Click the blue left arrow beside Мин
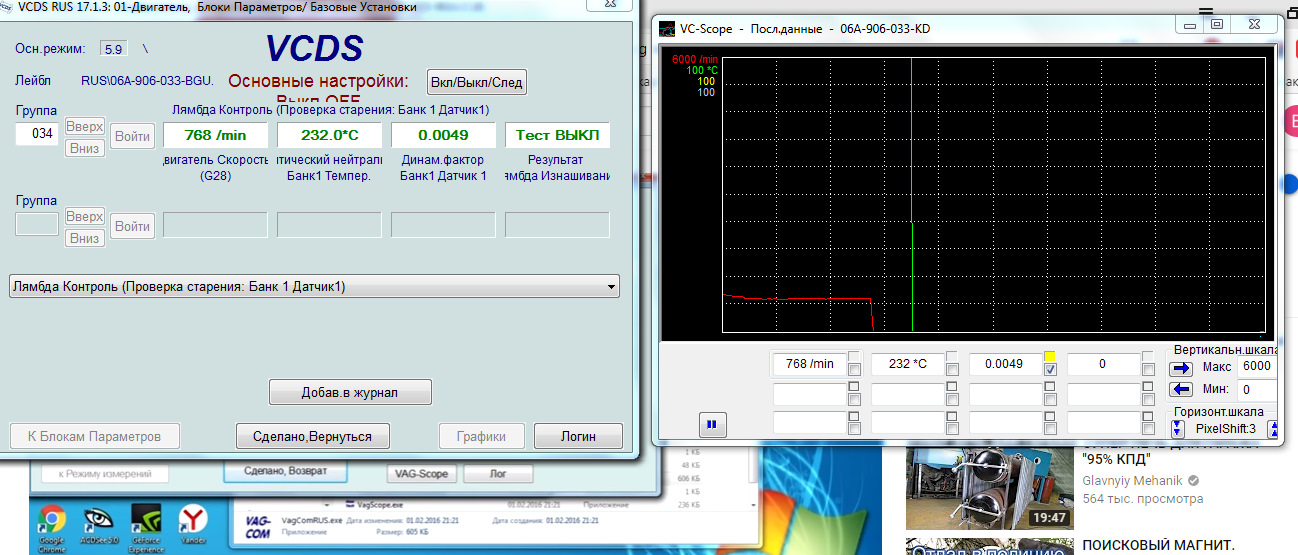 coord(1182,390)
